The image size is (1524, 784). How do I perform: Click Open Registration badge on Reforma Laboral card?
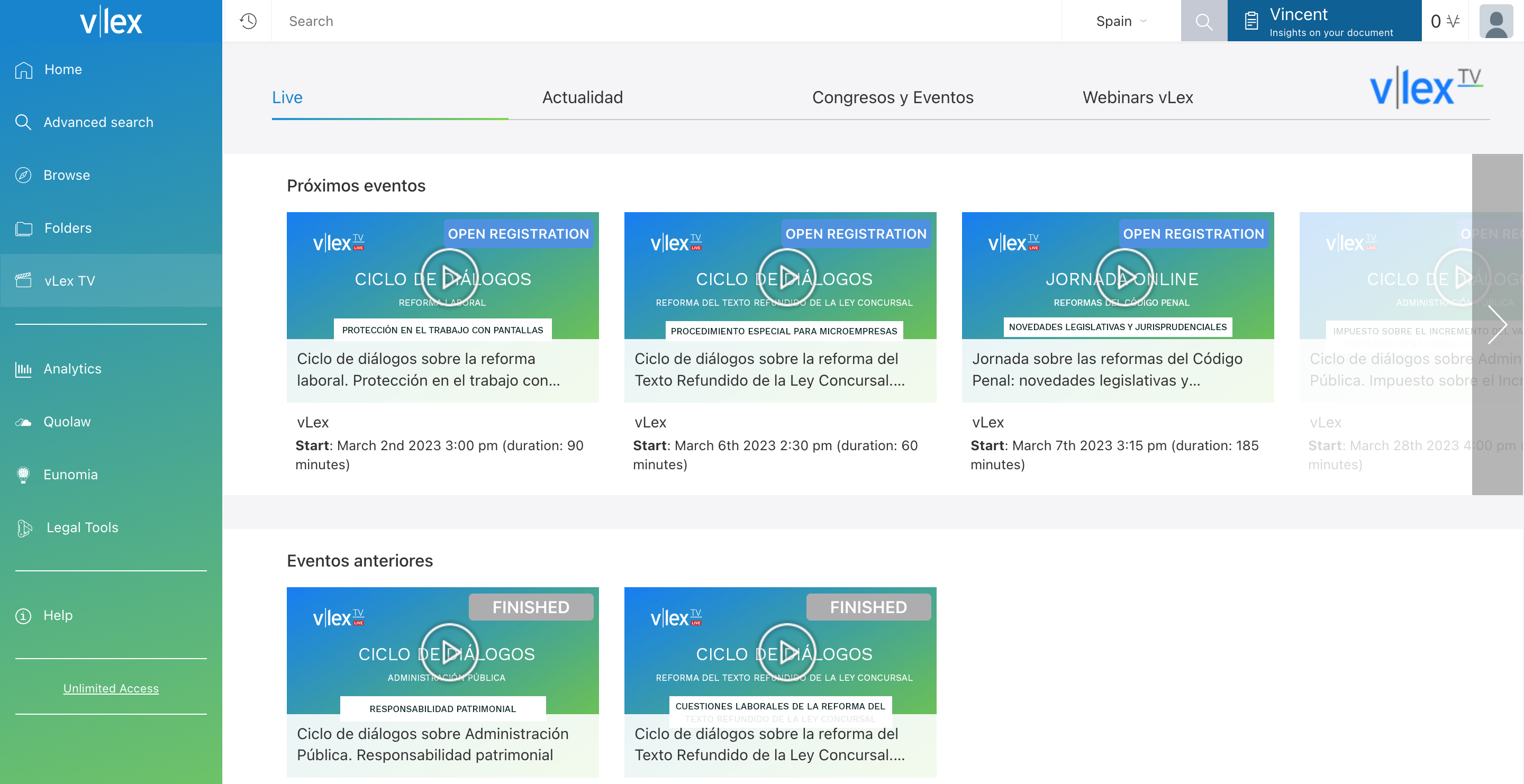[x=518, y=234]
